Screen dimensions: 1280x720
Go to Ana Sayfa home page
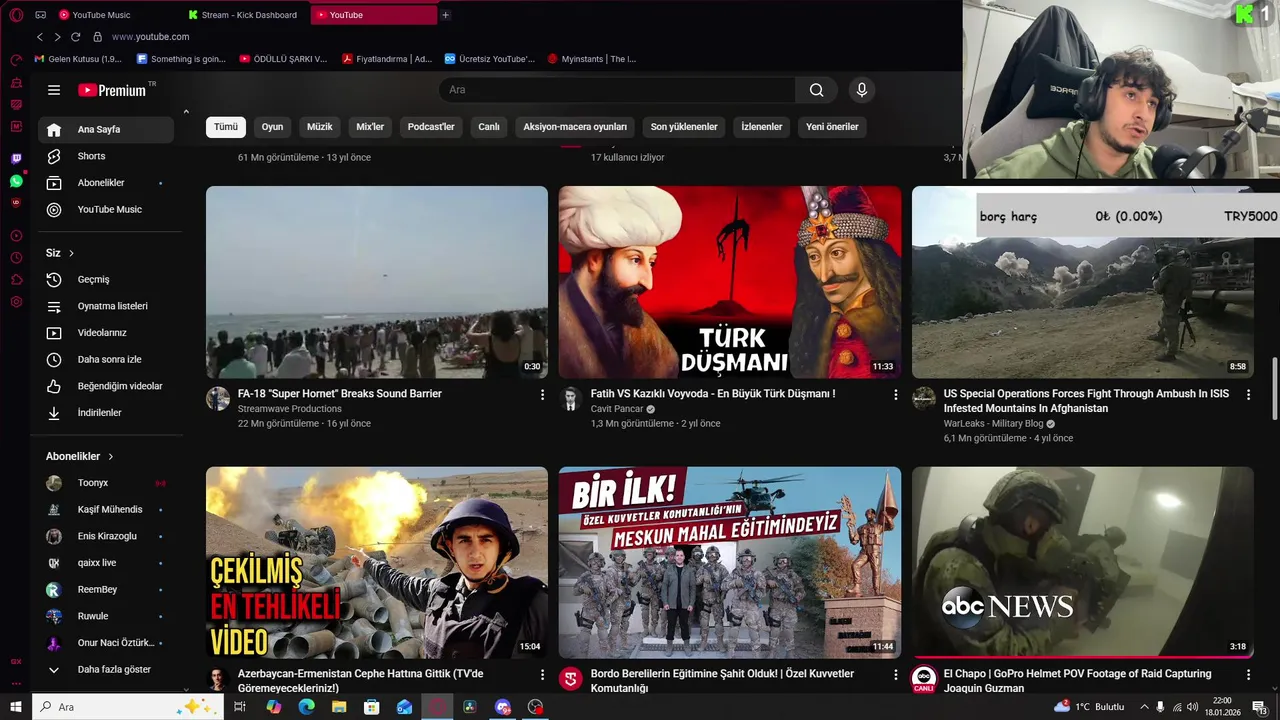click(106, 129)
